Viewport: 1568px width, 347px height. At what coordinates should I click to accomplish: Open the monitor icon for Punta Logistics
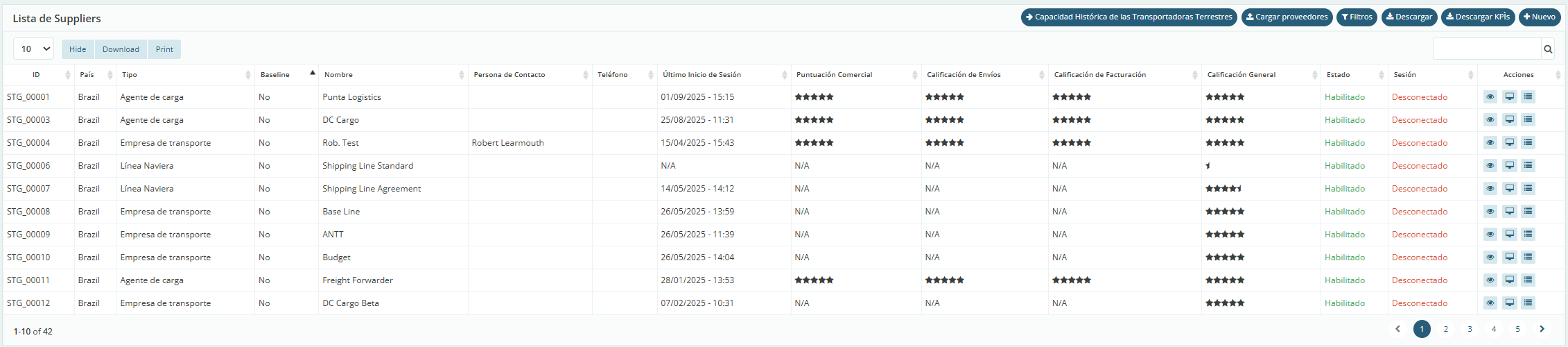1509,97
